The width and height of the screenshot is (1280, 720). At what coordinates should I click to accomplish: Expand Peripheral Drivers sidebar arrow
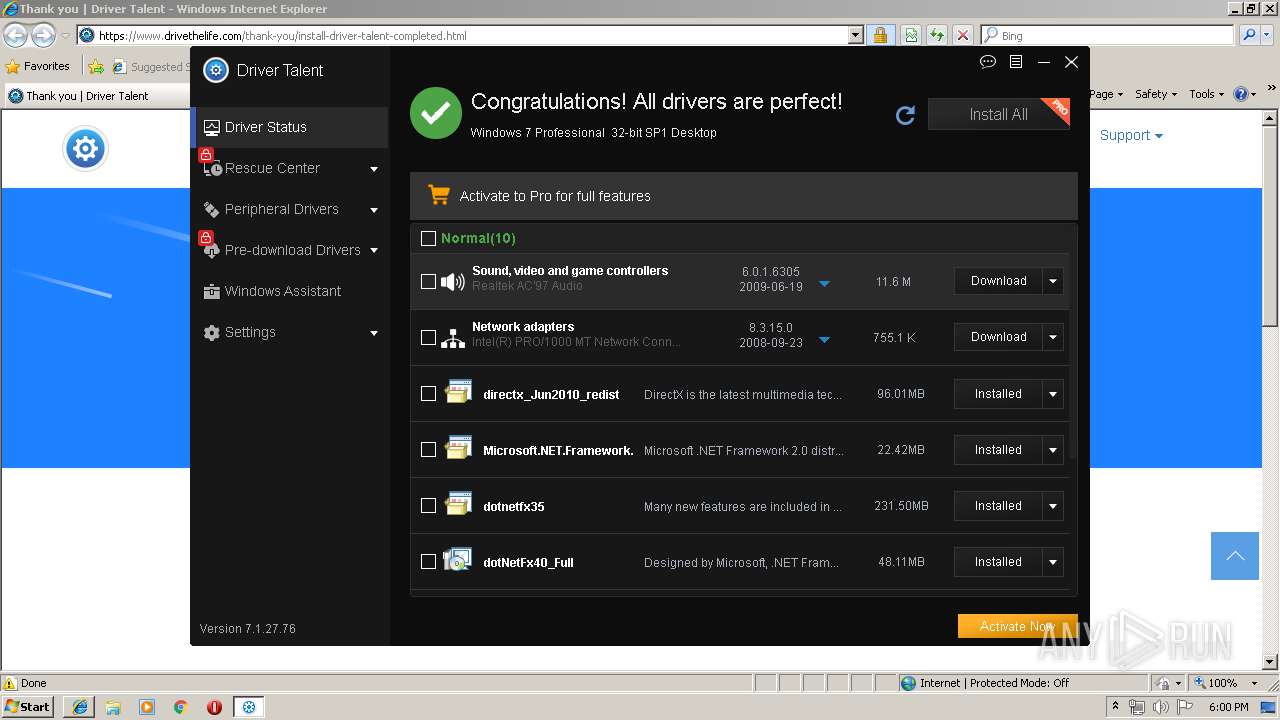374,210
